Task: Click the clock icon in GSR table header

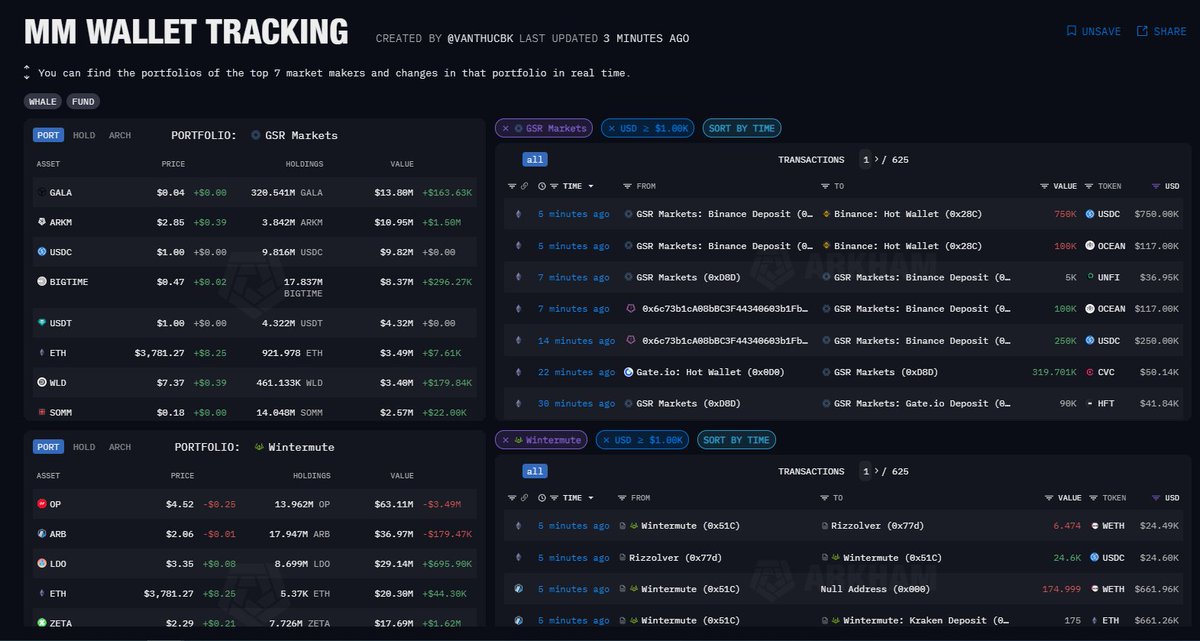Action: (542, 186)
